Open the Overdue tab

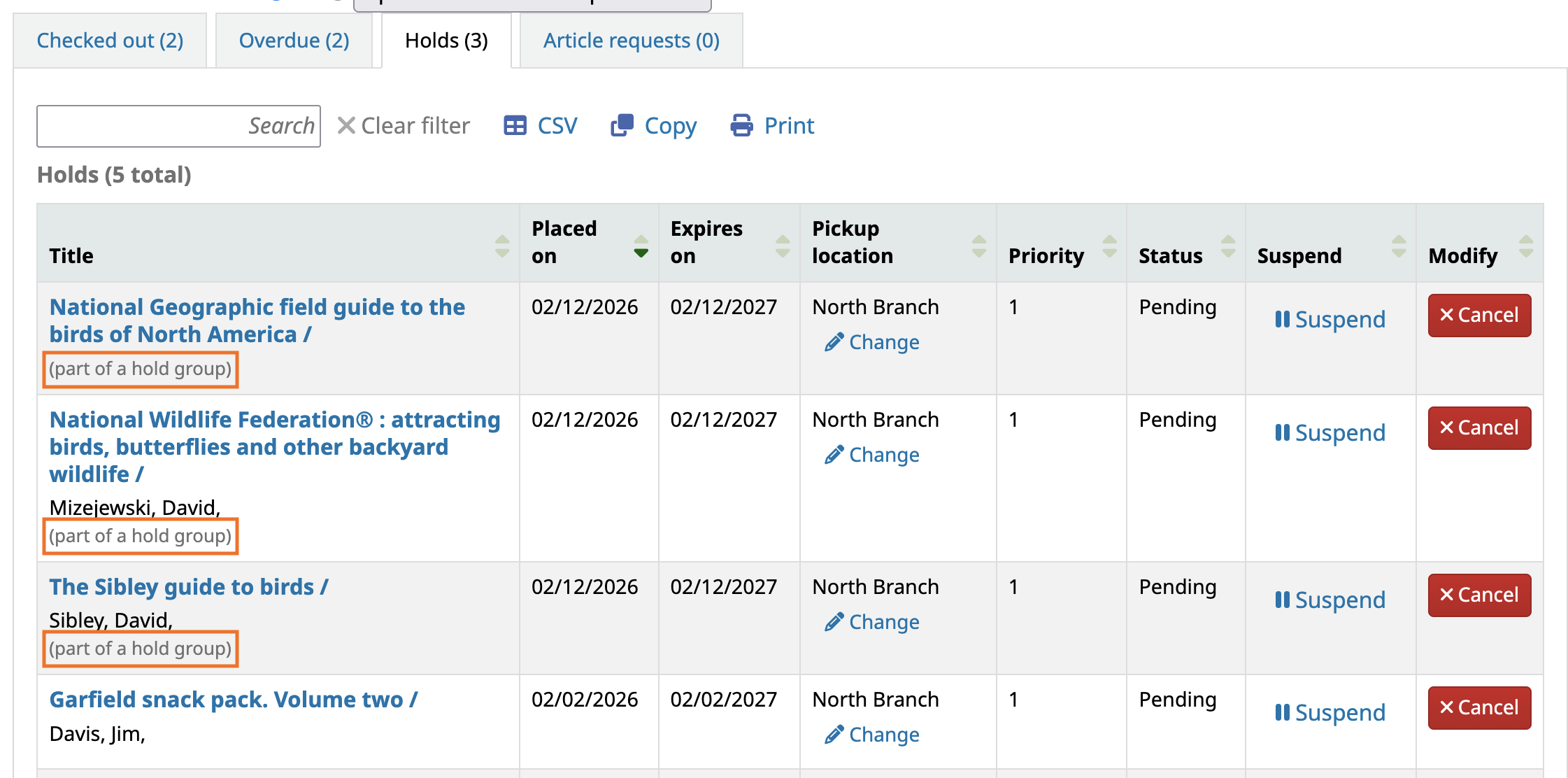coord(294,41)
